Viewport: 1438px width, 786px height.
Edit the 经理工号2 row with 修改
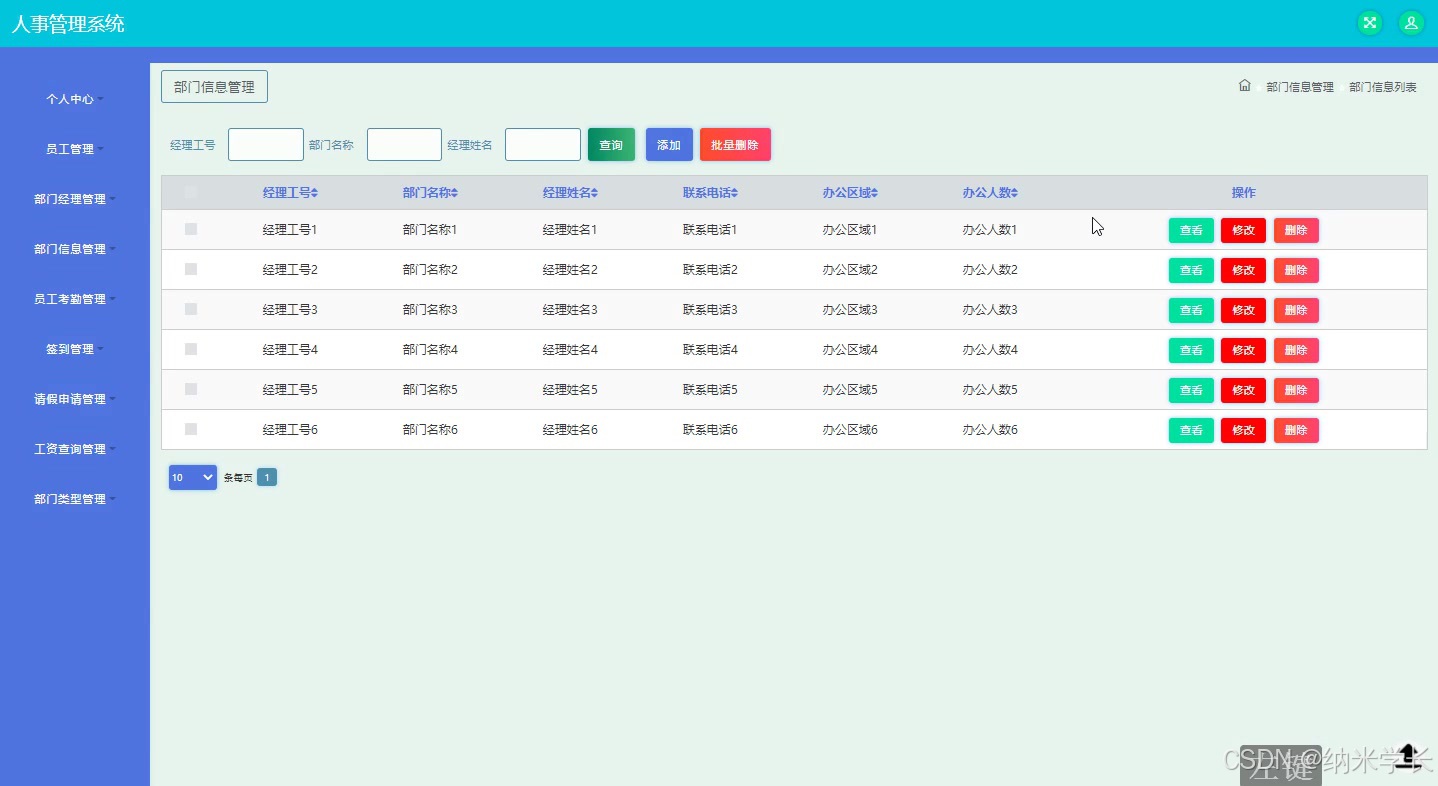[x=1243, y=270]
